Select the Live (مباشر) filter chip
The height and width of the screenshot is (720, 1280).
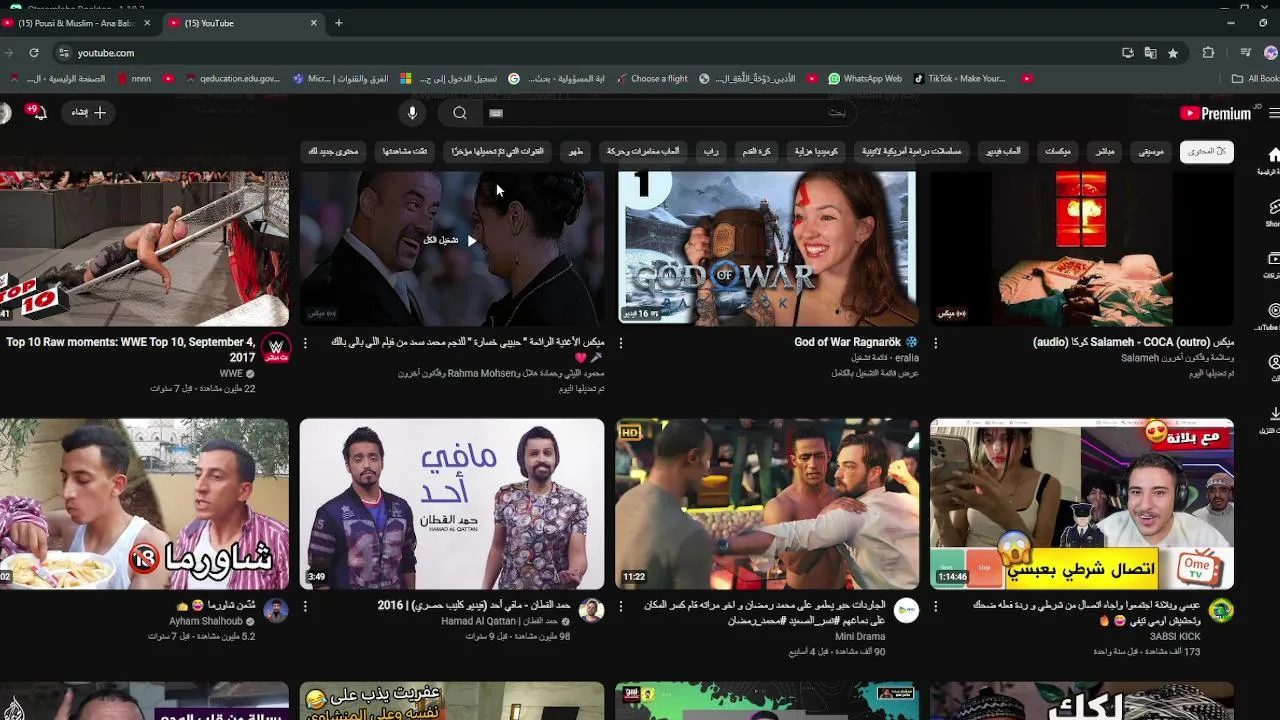pyautogui.click(x=1105, y=151)
